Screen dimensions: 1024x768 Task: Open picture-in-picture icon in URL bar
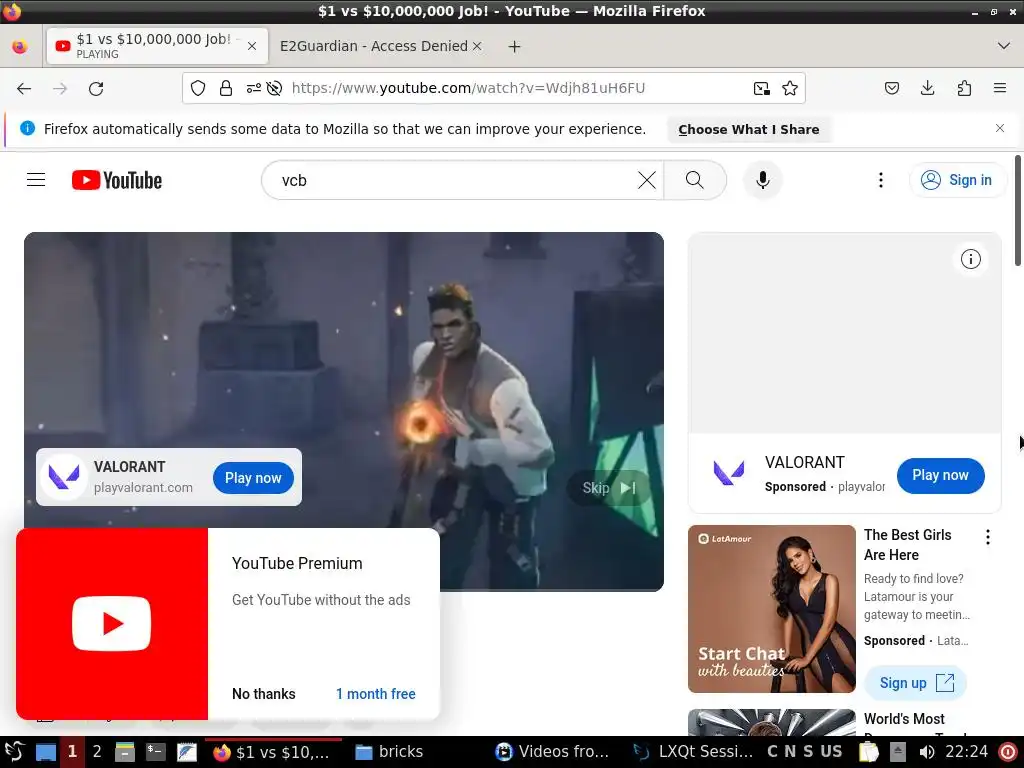point(761,88)
